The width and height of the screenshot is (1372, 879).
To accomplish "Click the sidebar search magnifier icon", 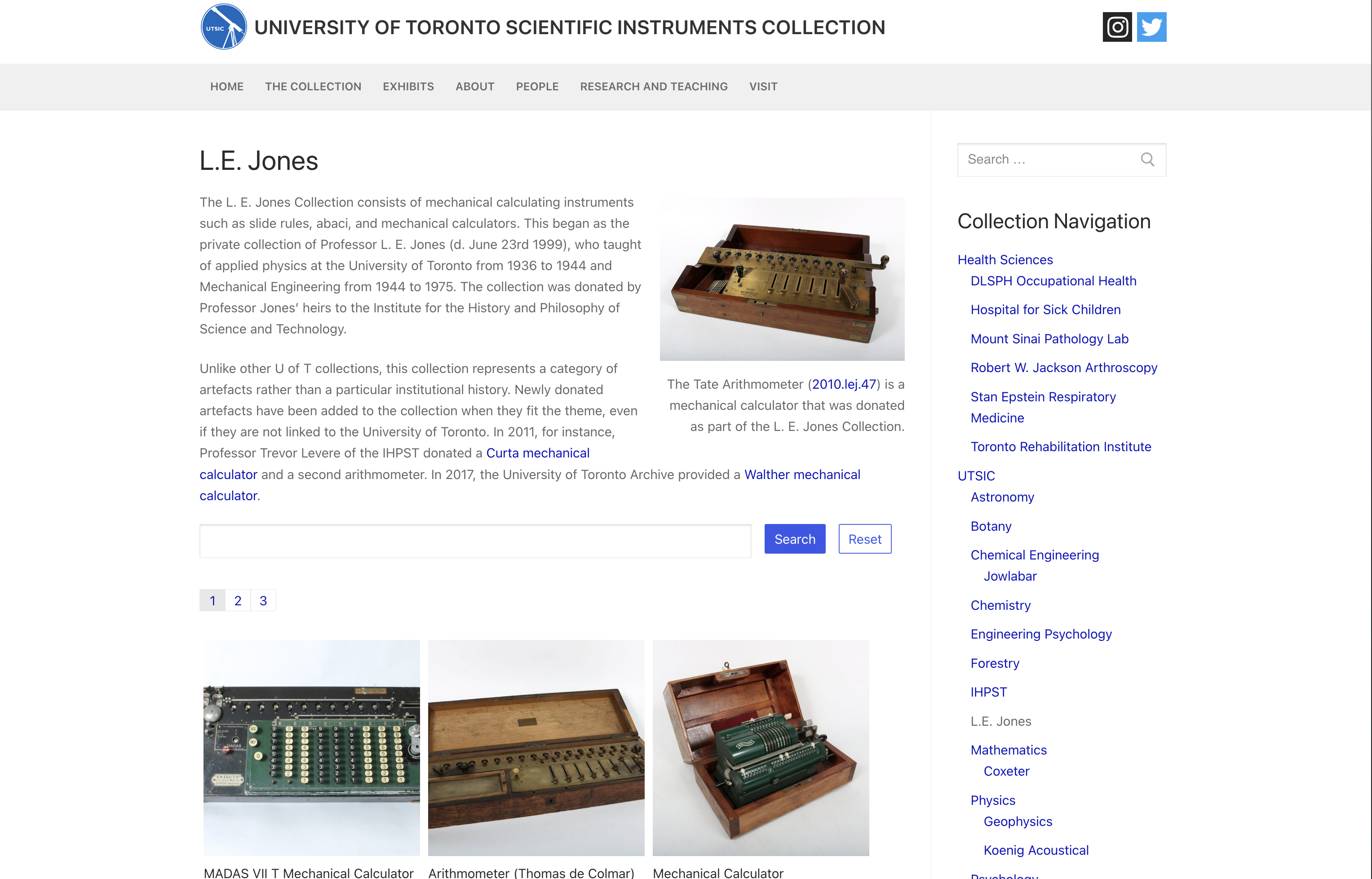I will [x=1147, y=159].
